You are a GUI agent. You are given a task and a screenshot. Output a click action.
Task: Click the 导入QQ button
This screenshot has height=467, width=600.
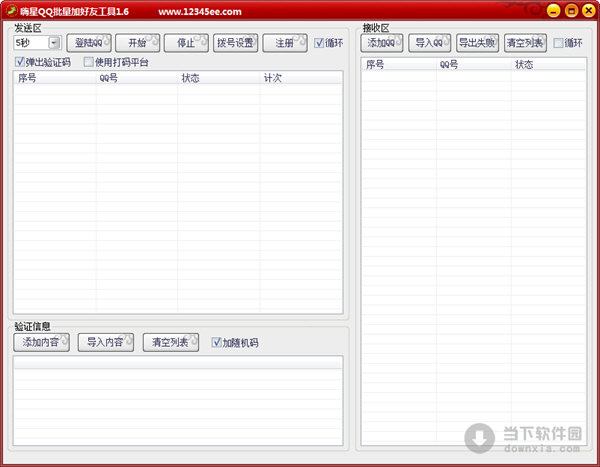429,43
